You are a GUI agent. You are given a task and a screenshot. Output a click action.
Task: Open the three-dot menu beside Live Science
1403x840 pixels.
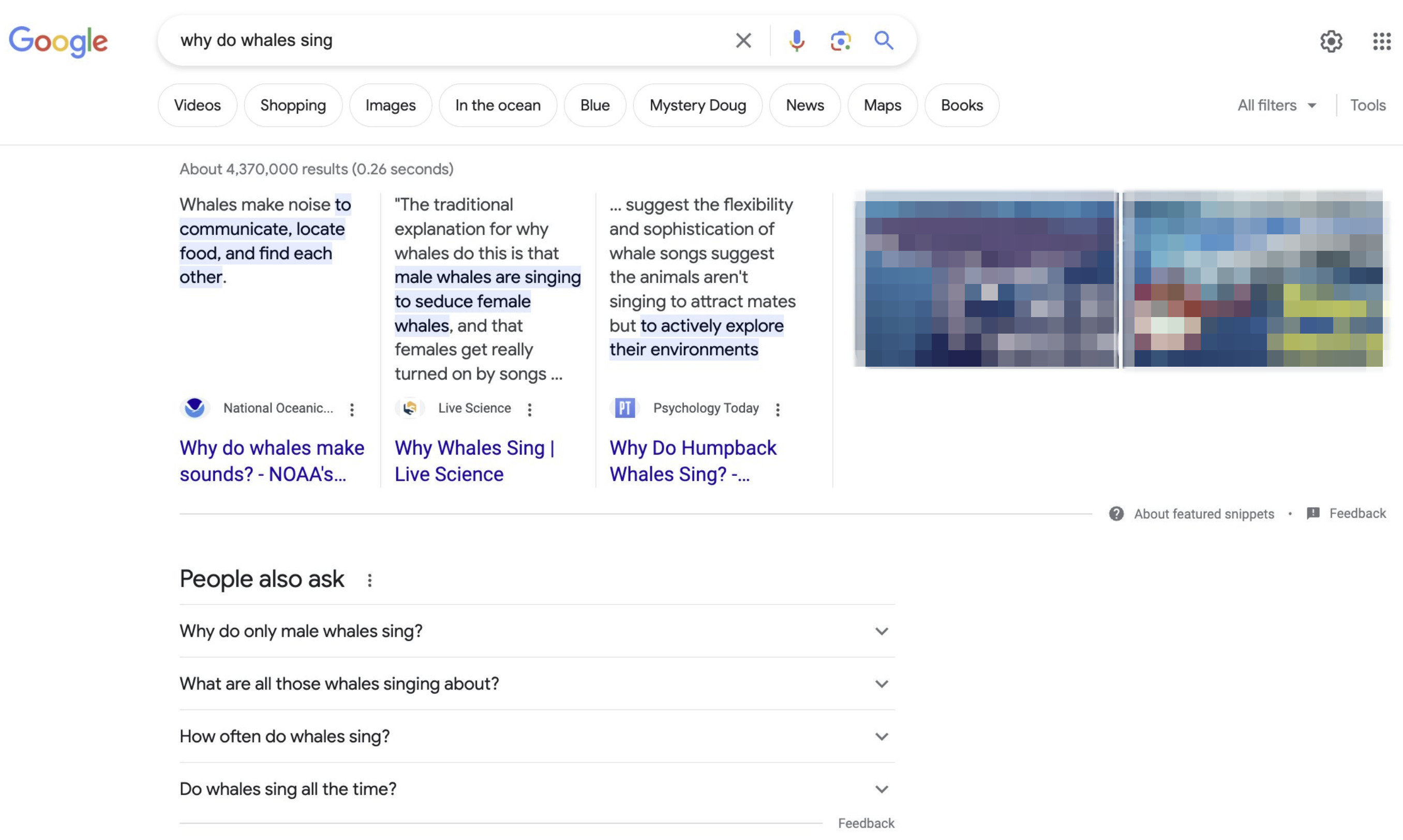(530, 409)
